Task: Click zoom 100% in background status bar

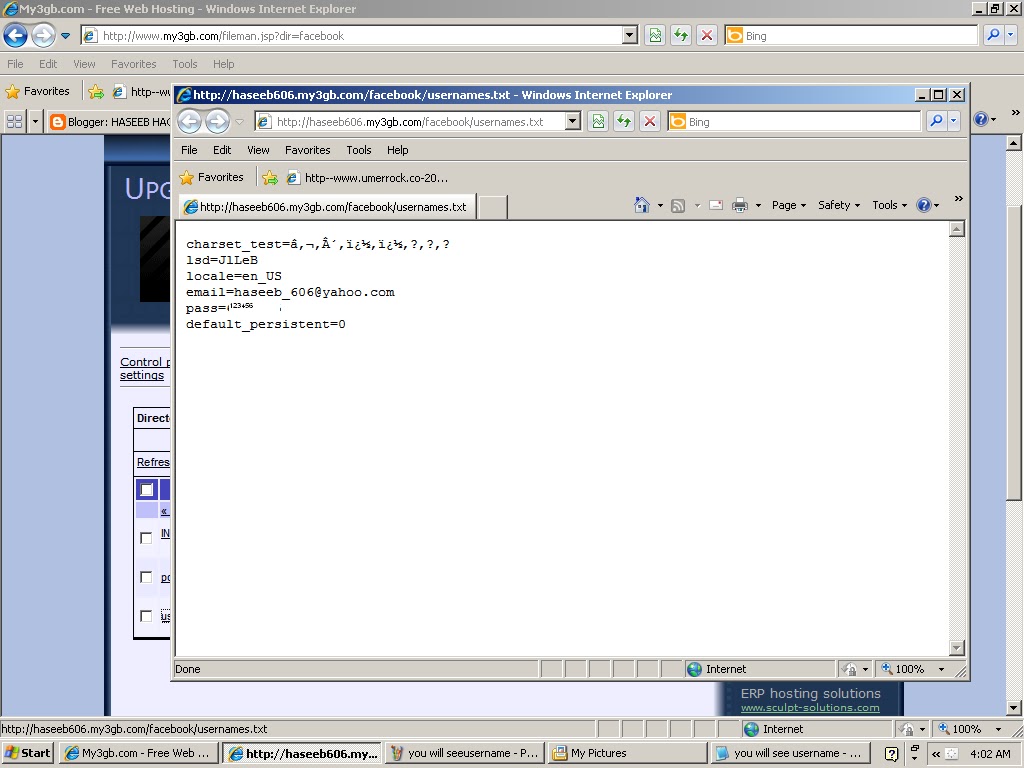Action: pos(965,729)
